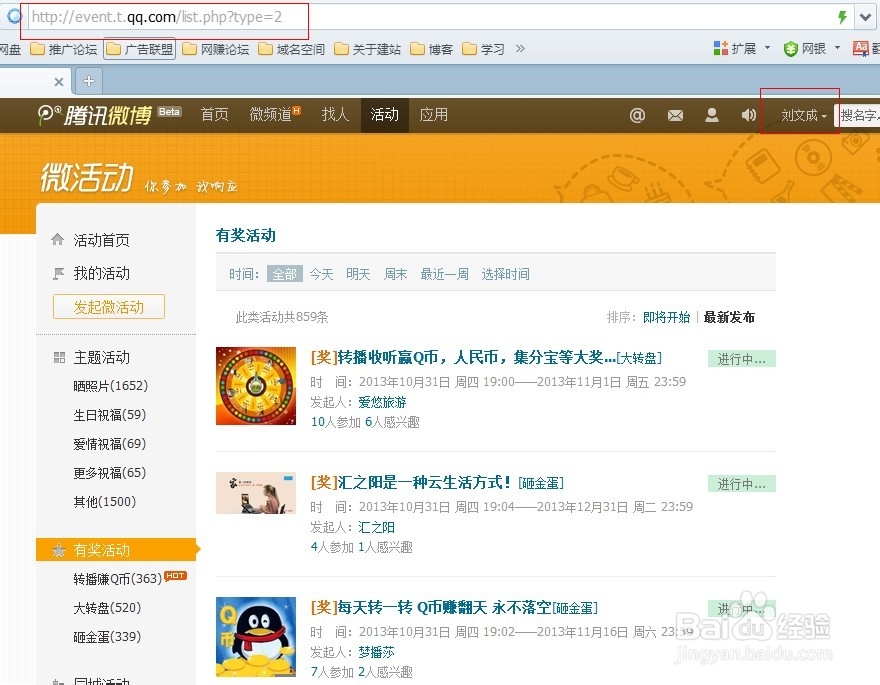Open the 学习 bookmark folder
Viewport: 880px width, 685px height.
483,49
